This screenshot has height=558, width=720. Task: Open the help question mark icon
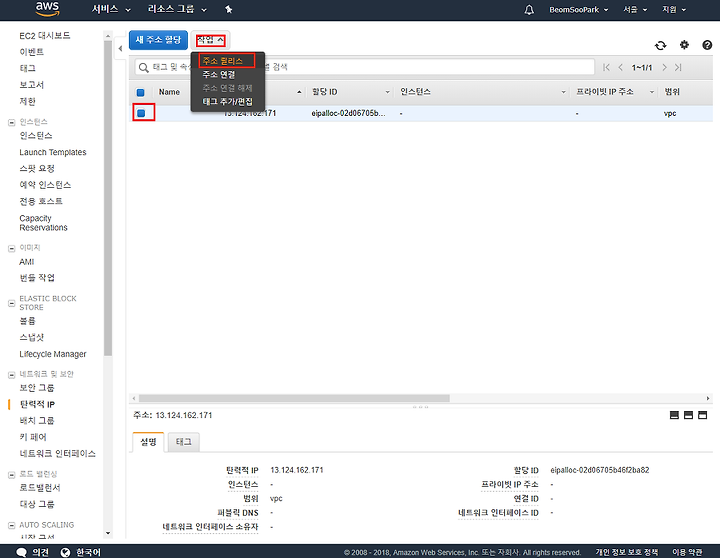[707, 45]
